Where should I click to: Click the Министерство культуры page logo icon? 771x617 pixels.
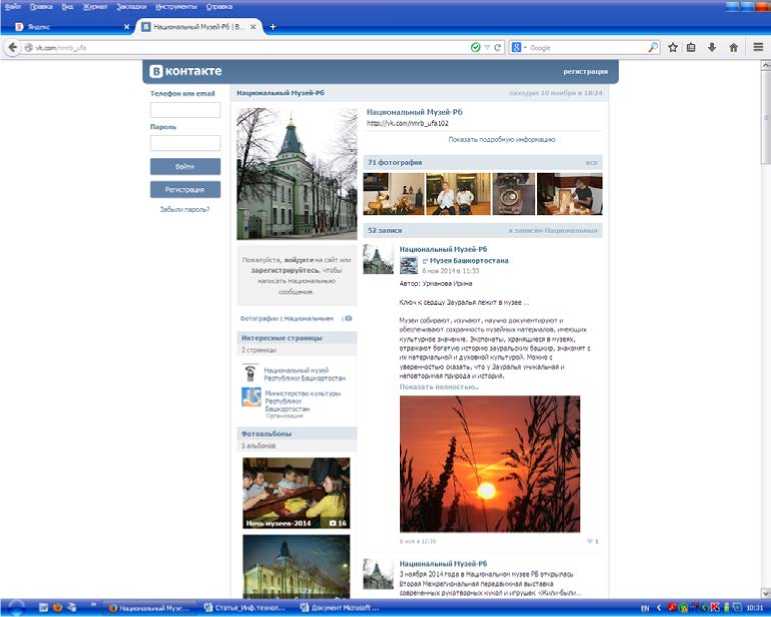[x=251, y=397]
